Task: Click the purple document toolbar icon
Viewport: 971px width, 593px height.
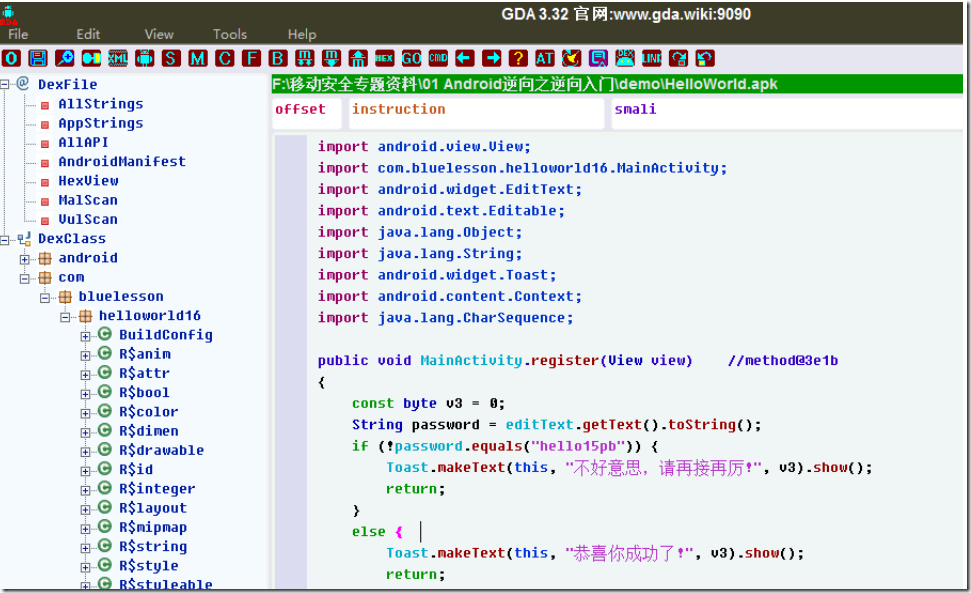Action: 598,58
